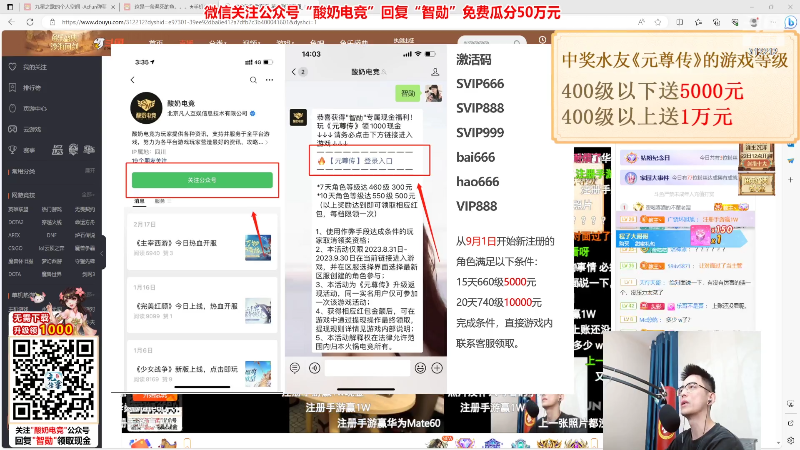800x450 pixels.
Task: Expand the 酸奶电竞 description chevron
Action: point(266,142)
